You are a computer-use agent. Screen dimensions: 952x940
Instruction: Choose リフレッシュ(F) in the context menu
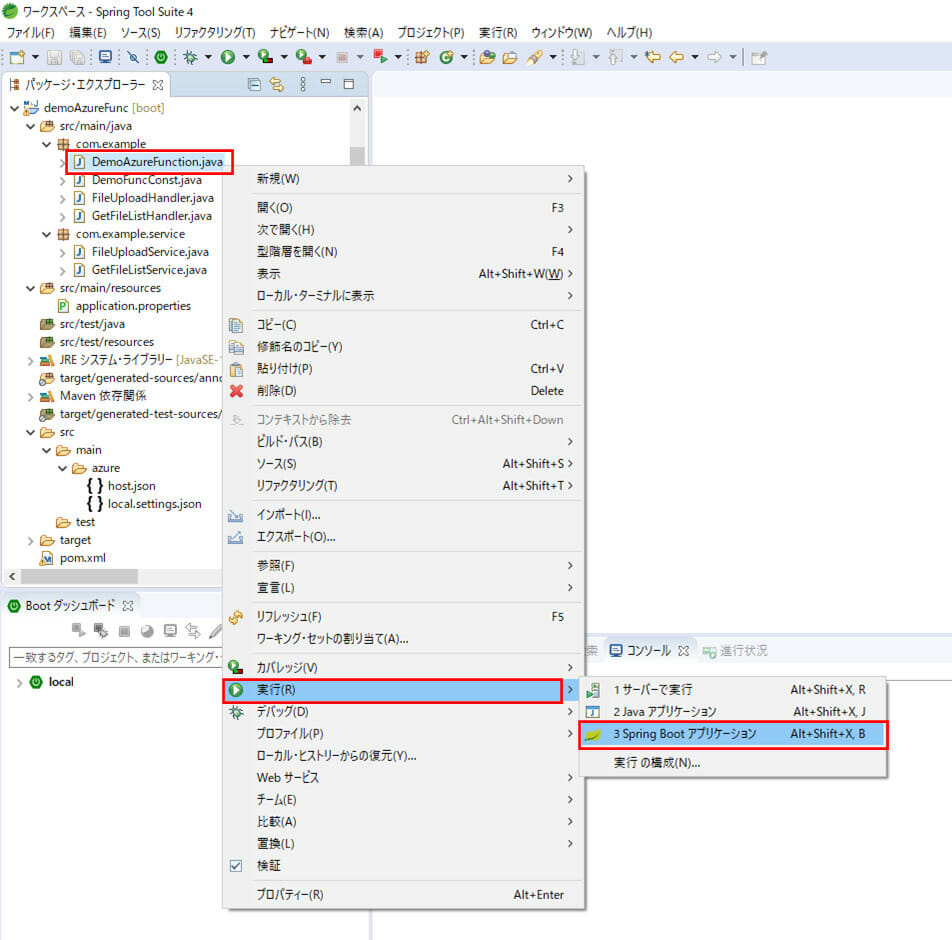tap(403, 617)
